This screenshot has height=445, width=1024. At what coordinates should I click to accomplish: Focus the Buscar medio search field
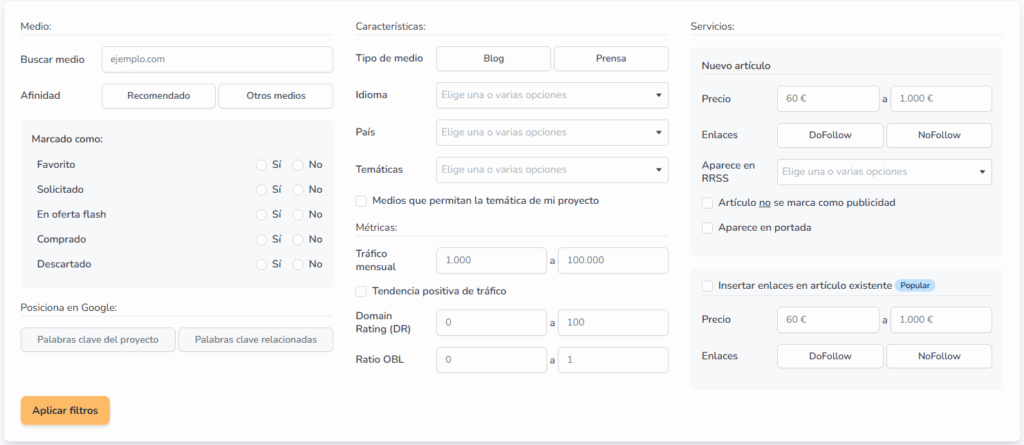tap(217, 59)
